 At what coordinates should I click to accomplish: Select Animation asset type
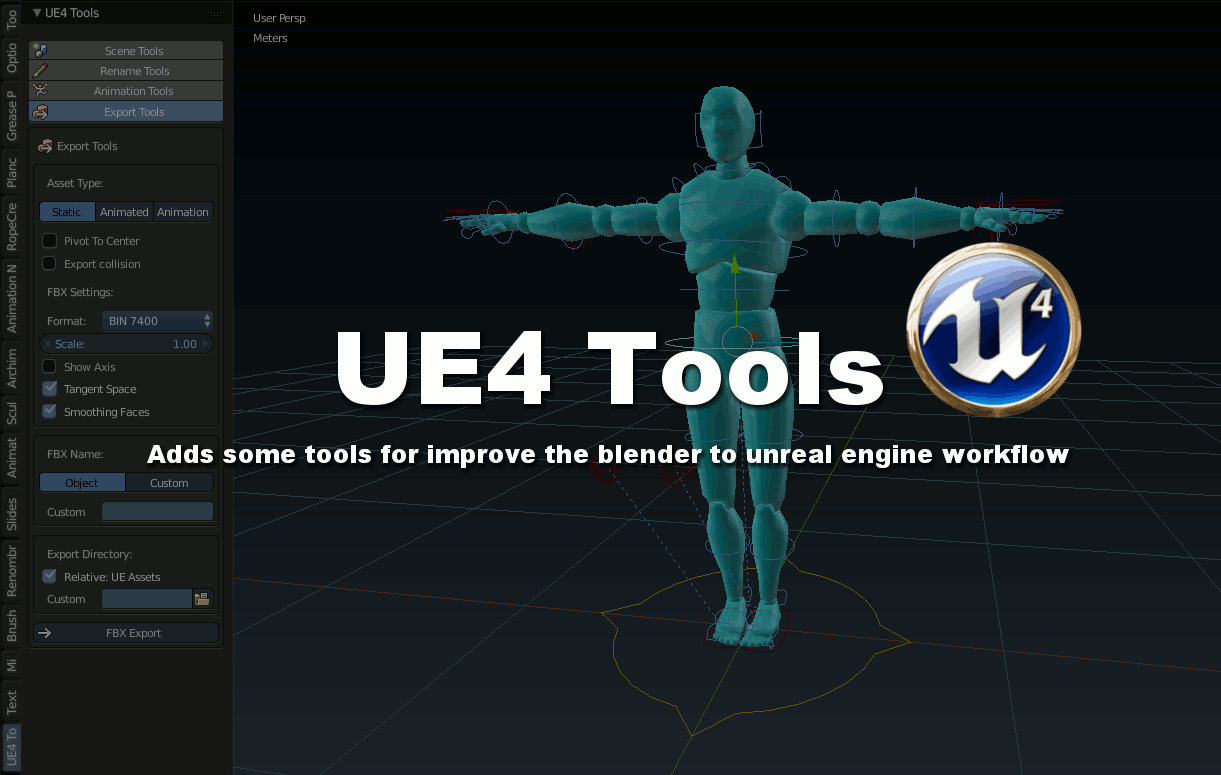coord(183,212)
